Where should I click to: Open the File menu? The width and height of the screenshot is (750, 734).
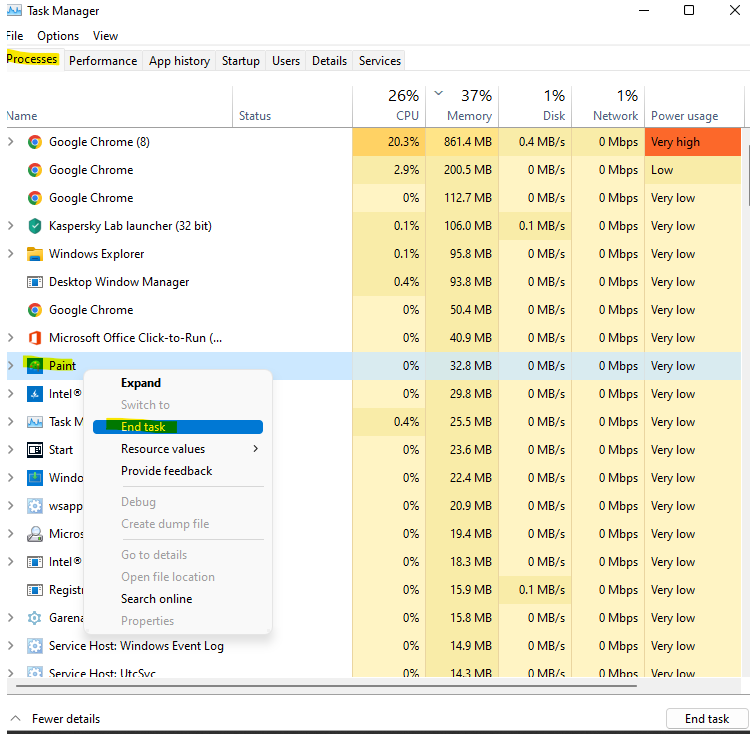(14, 36)
